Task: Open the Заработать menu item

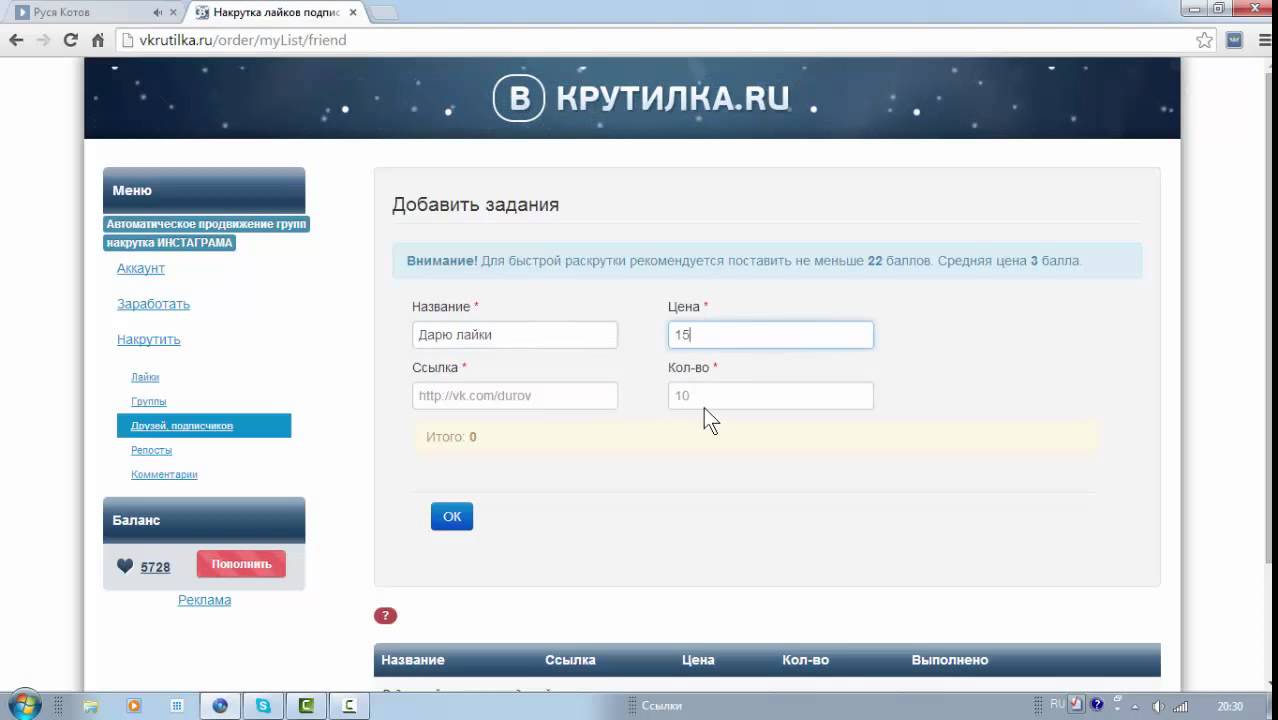Action: pyautogui.click(x=153, y=304)
